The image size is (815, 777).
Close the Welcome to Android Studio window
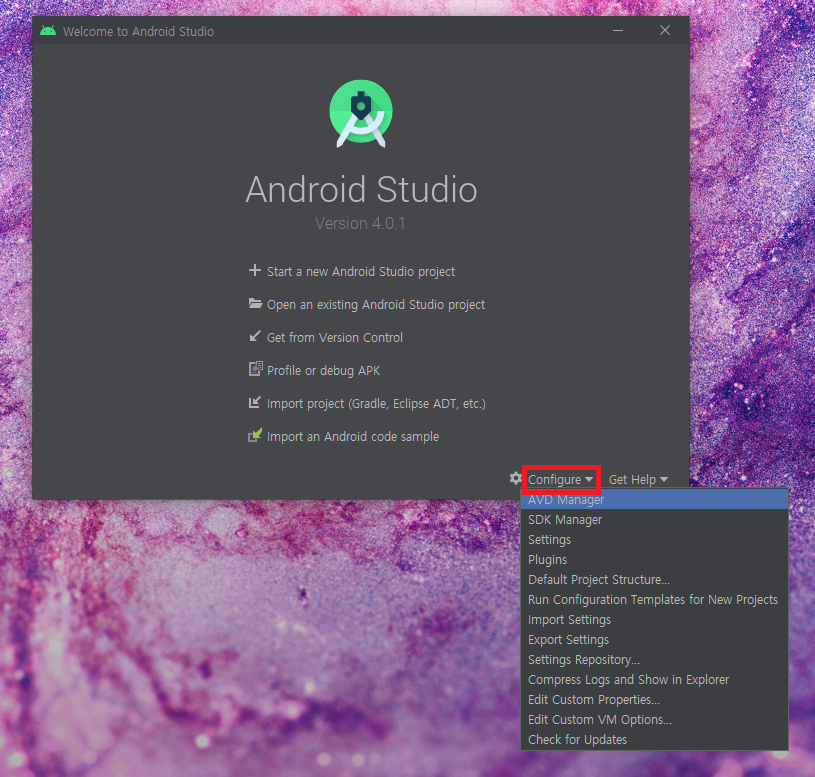pyautogui.click(x=665, y=31)
